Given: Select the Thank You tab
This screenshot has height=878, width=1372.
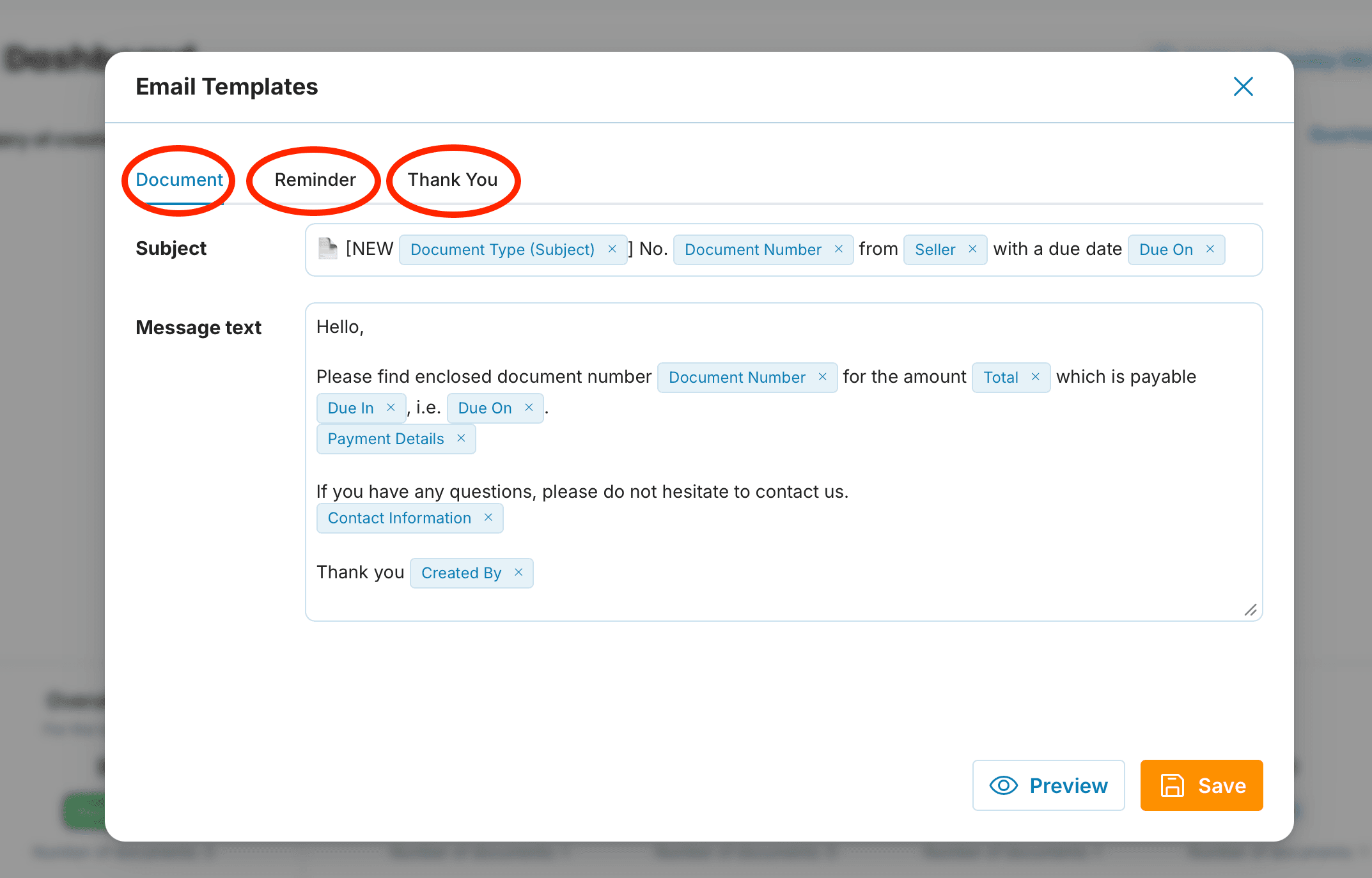Looking at the screenshot, I should tap(453, 180).
